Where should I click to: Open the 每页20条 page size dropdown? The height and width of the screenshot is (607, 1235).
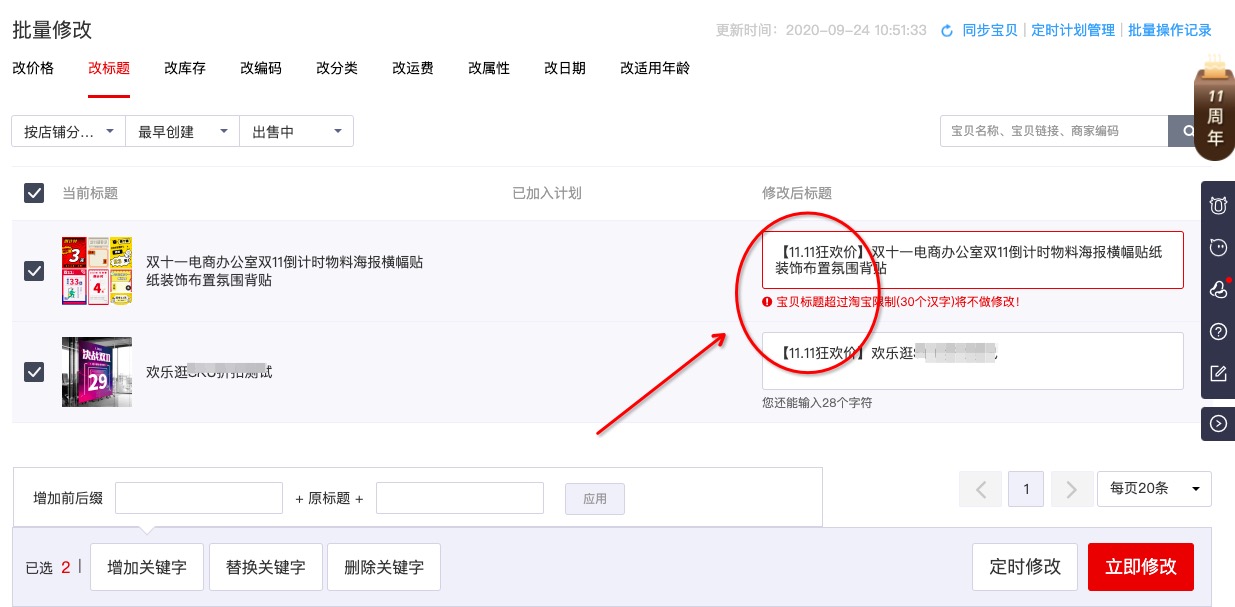(1154, 489)
